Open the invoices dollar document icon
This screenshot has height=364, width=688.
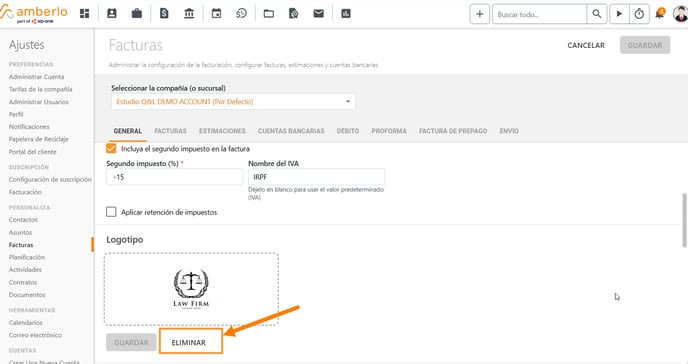tap(164, 14)
